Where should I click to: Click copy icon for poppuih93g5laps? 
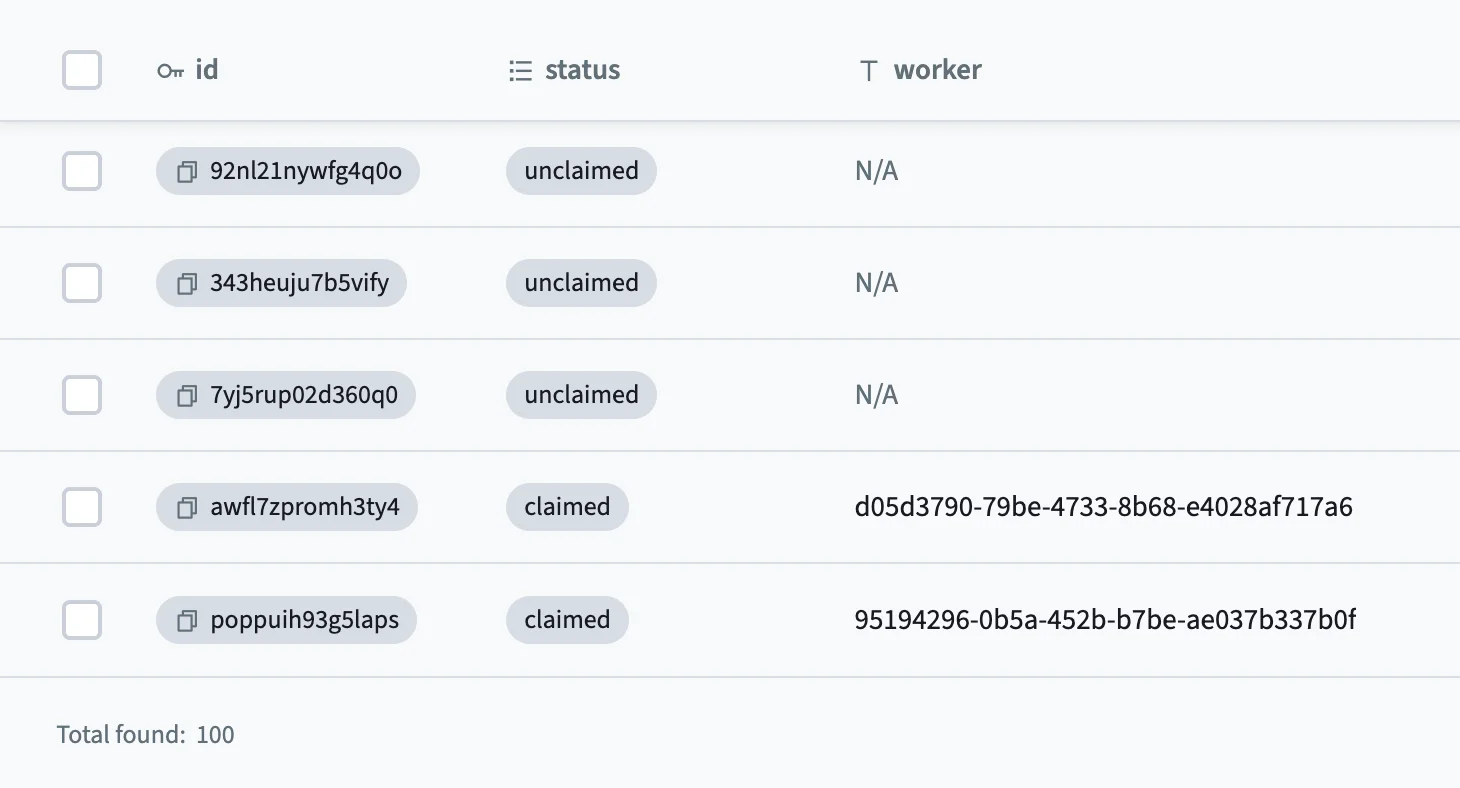click(186, 621)
